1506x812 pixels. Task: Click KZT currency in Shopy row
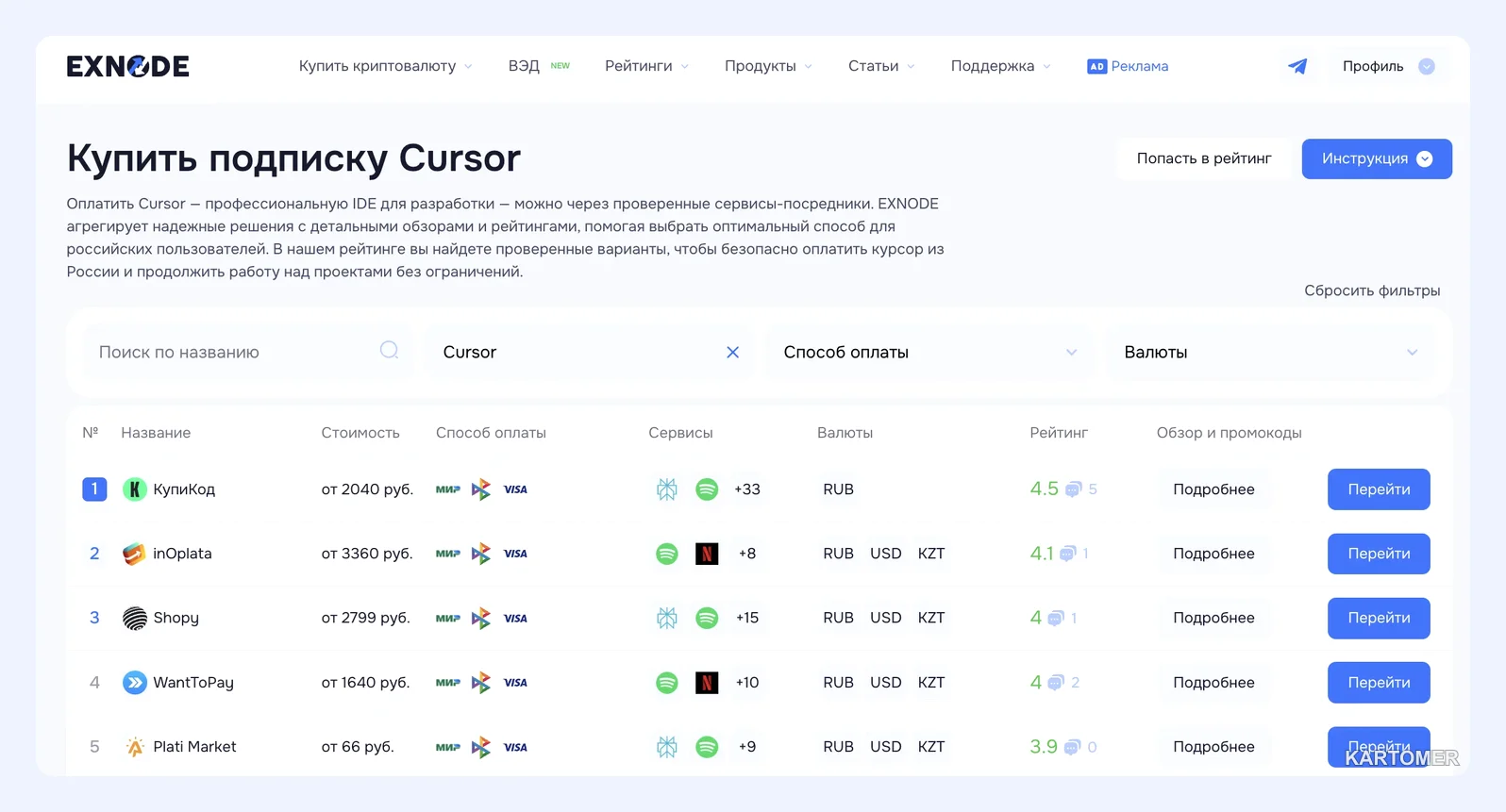[931, 618]
